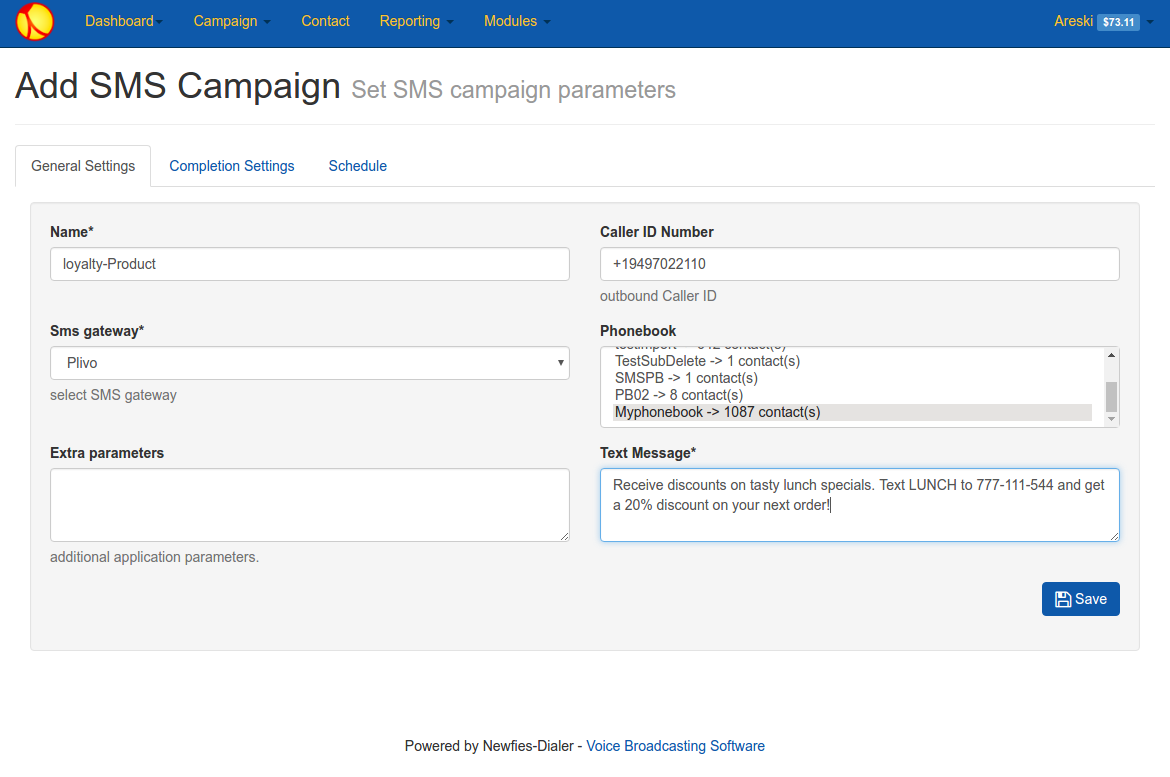
Task: Open the Dashboard dropdown menu
Action: [124, 21]
